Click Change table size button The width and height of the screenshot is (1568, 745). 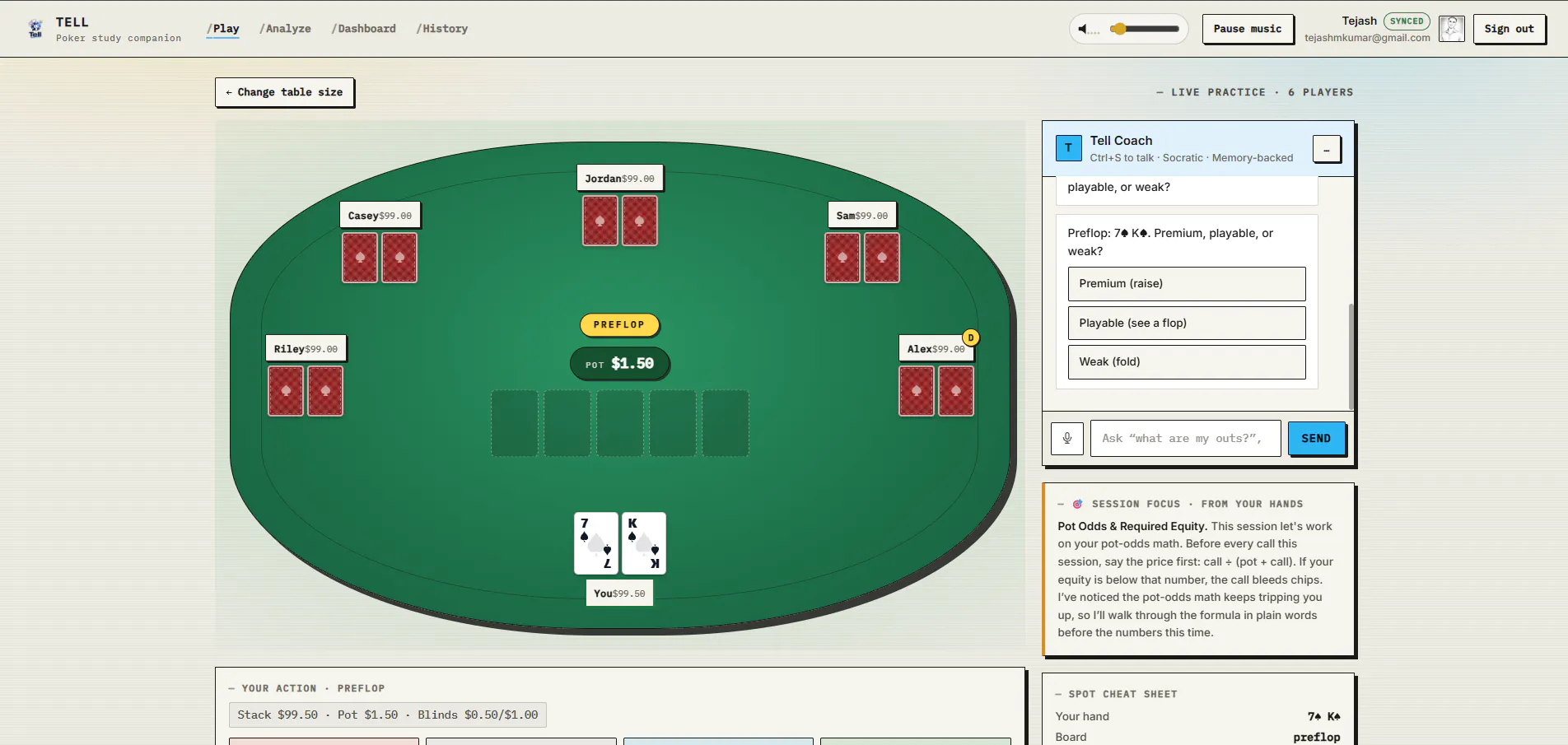[284, 92]
